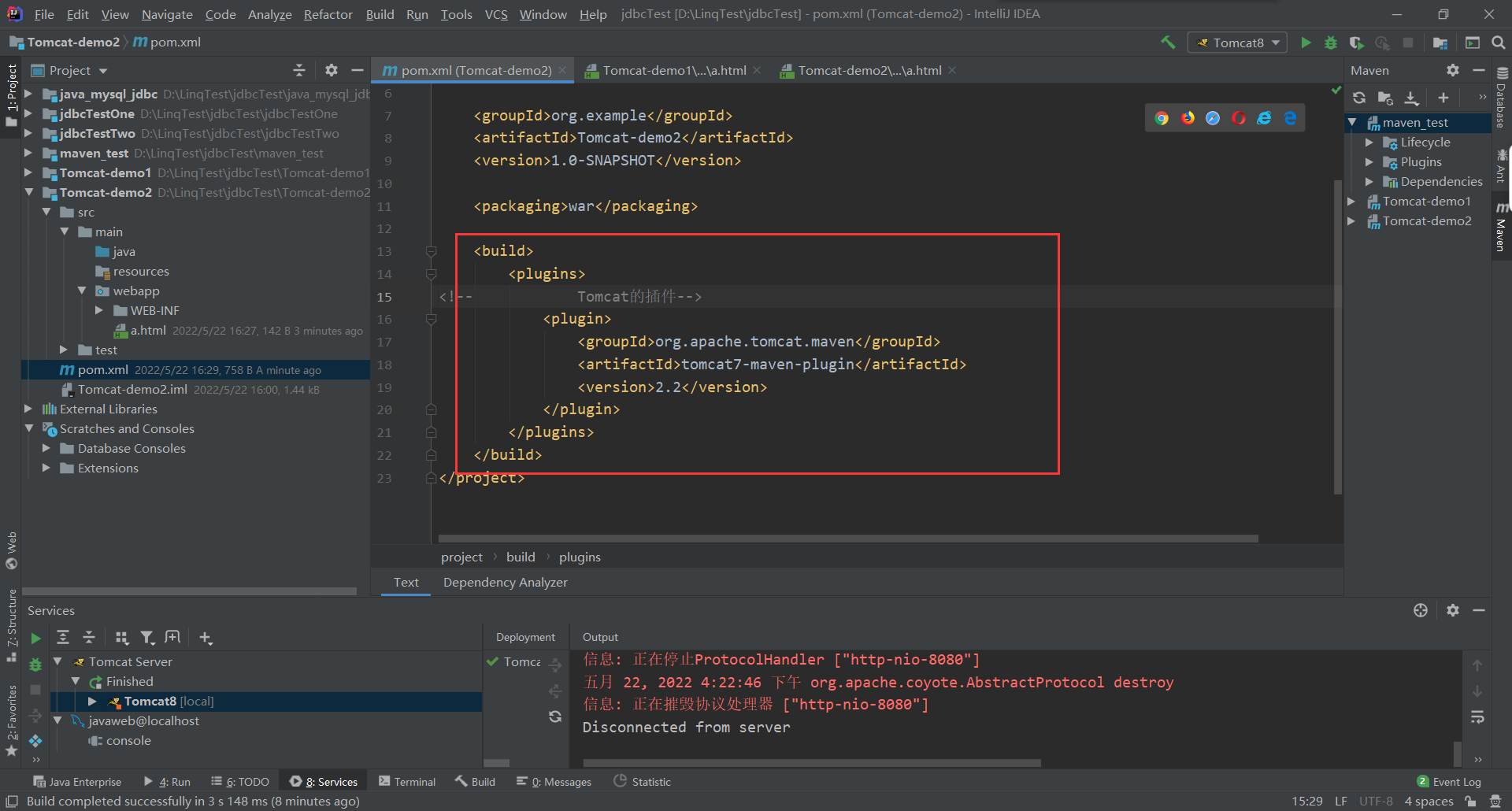The height and width of the screenshot is (811, 1512).
Task: Open pom.xml in Firefox browser icon
Action: (x=1188, y=118)
